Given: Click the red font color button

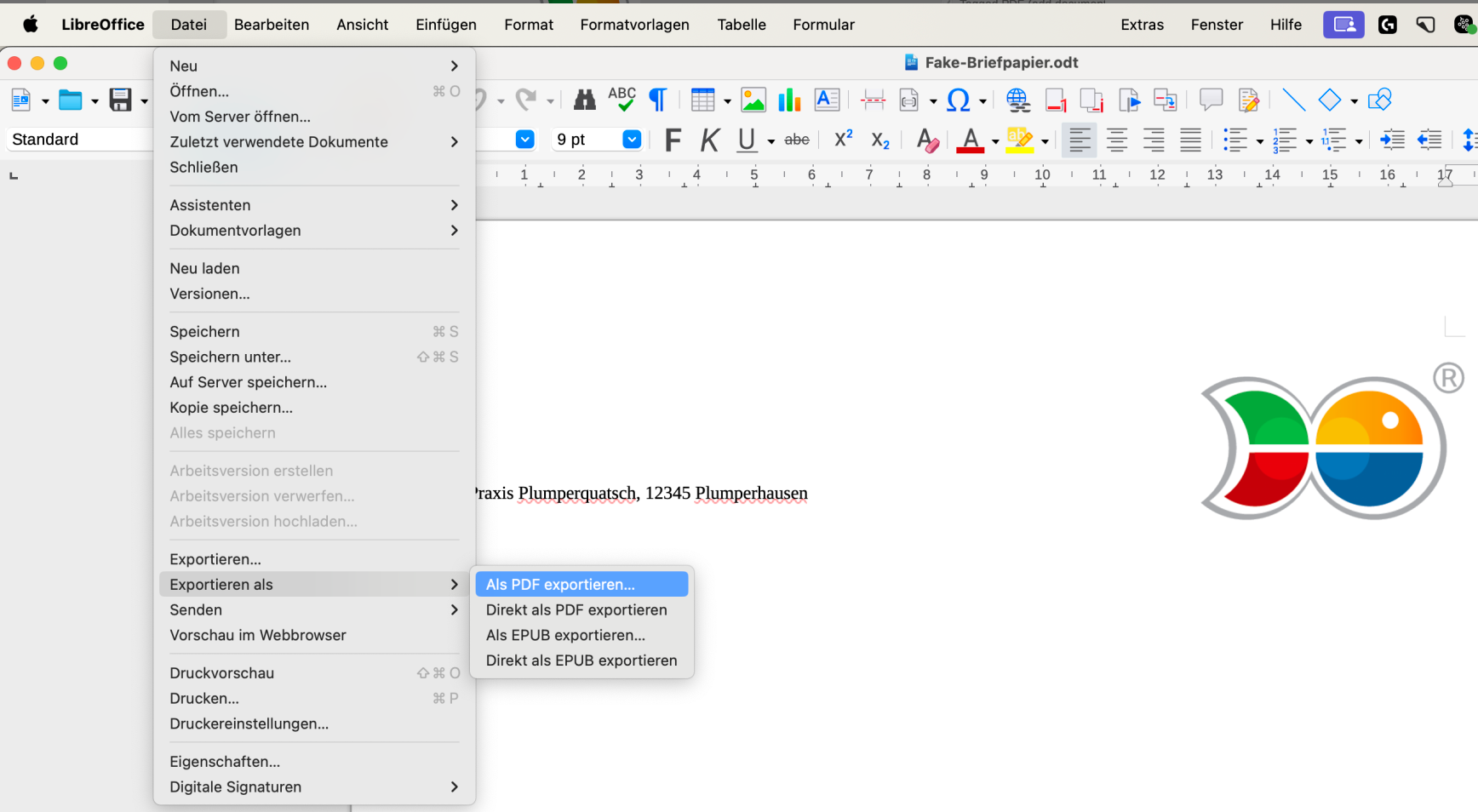Looking at the screenshot, I should click(x=970, y=140).
